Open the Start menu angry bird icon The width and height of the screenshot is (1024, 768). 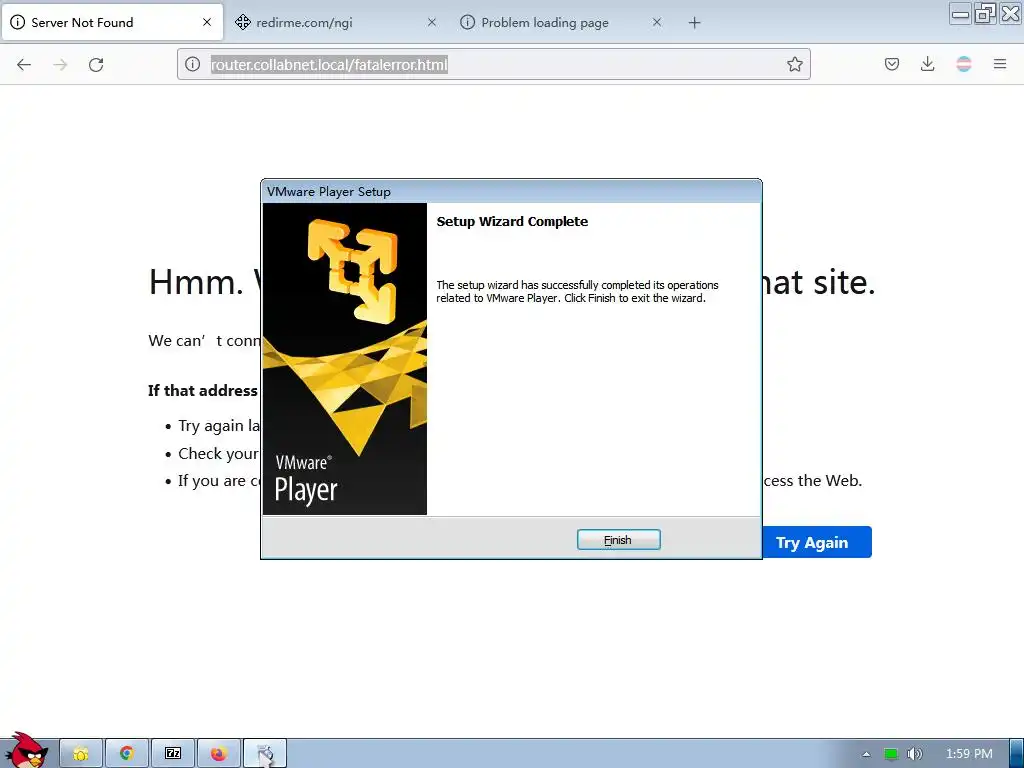(26, 750)
